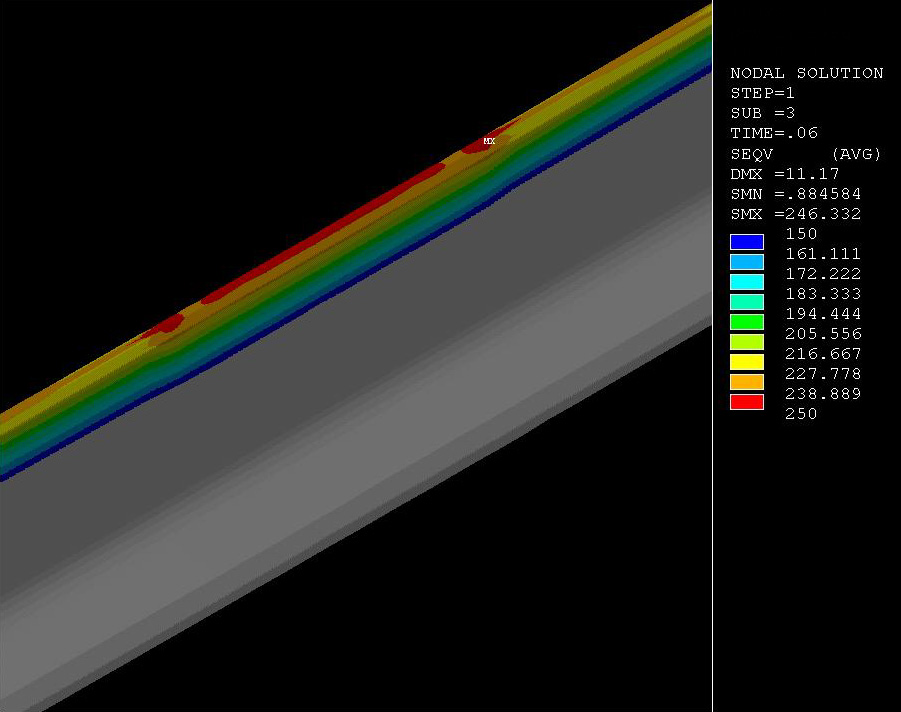Select the 150 lower bound legend value
This screenshot has height=712, width=901.
801,234
